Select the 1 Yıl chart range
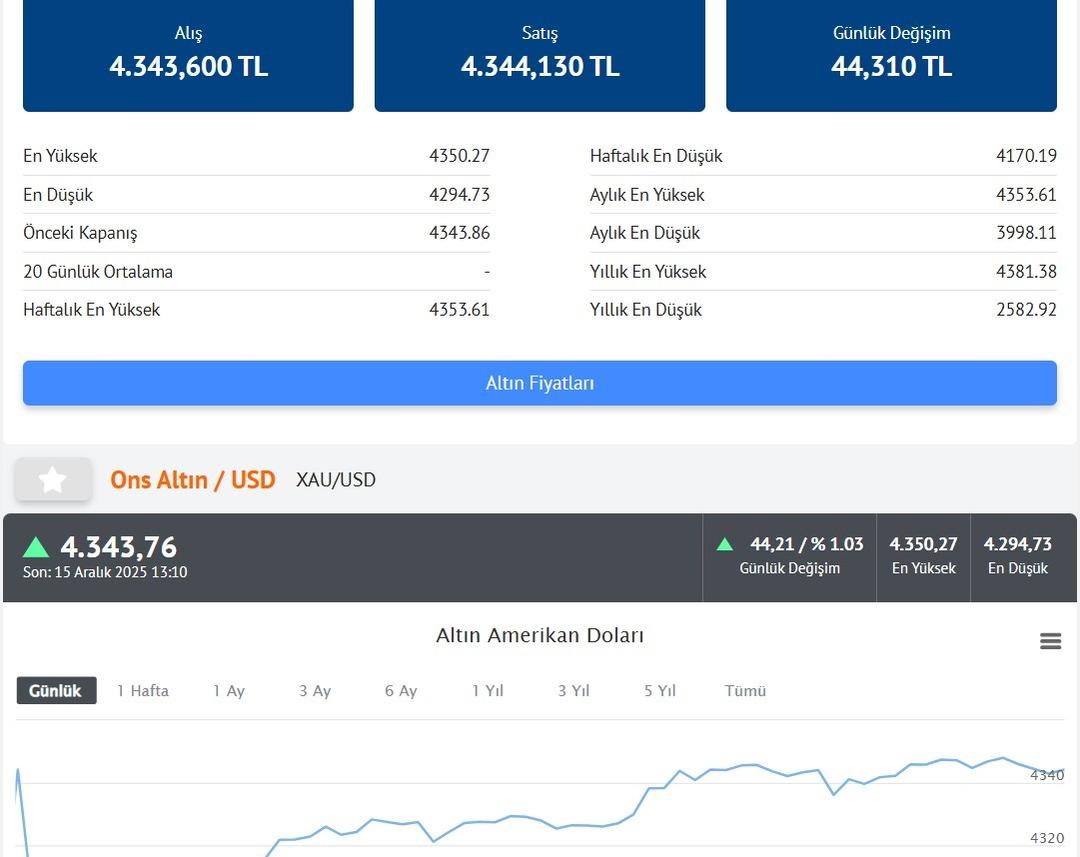Viewport: 1080px width, 857px height. click(x=488, y=691)
